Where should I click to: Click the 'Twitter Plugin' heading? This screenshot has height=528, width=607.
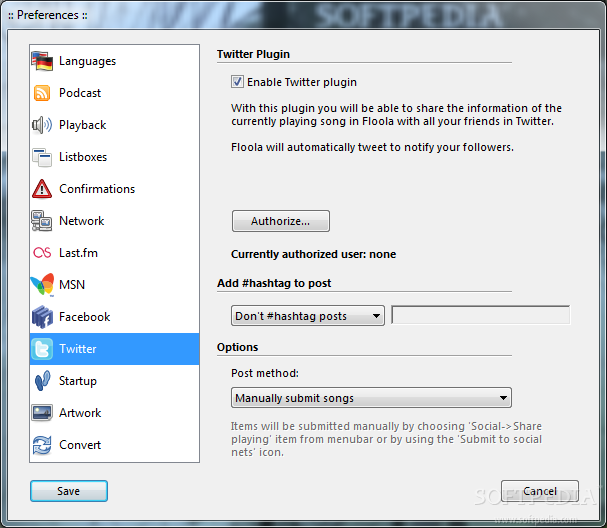point(253,54)
